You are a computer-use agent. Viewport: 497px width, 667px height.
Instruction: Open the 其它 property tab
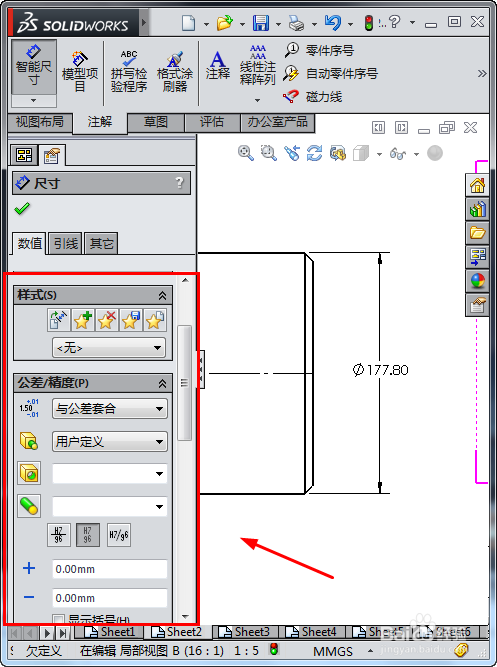[101, 244]
